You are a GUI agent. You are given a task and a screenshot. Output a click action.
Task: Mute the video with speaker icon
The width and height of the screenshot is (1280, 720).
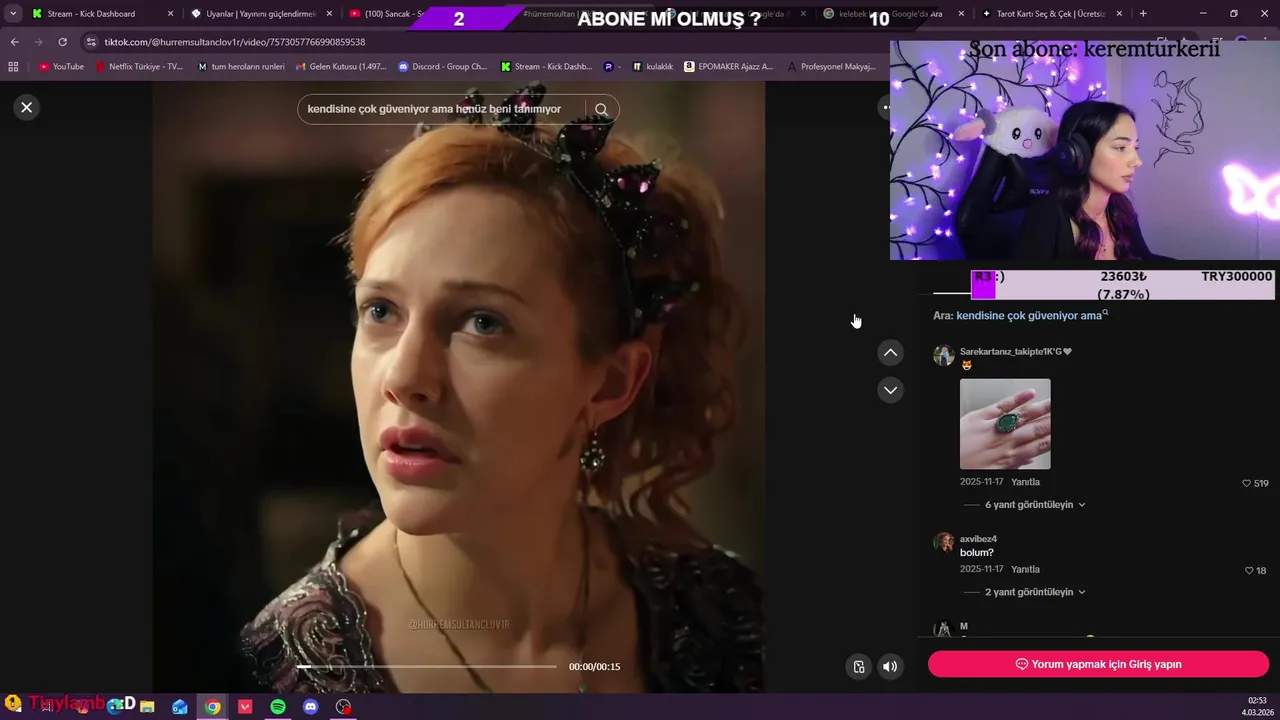(x=890, y=667)
